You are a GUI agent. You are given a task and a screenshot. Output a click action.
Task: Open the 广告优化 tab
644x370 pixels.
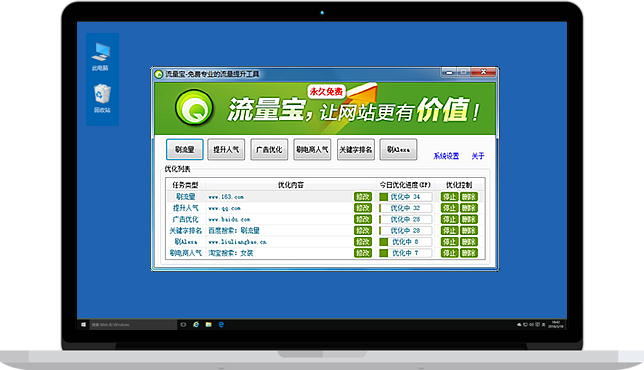[269, 149]
